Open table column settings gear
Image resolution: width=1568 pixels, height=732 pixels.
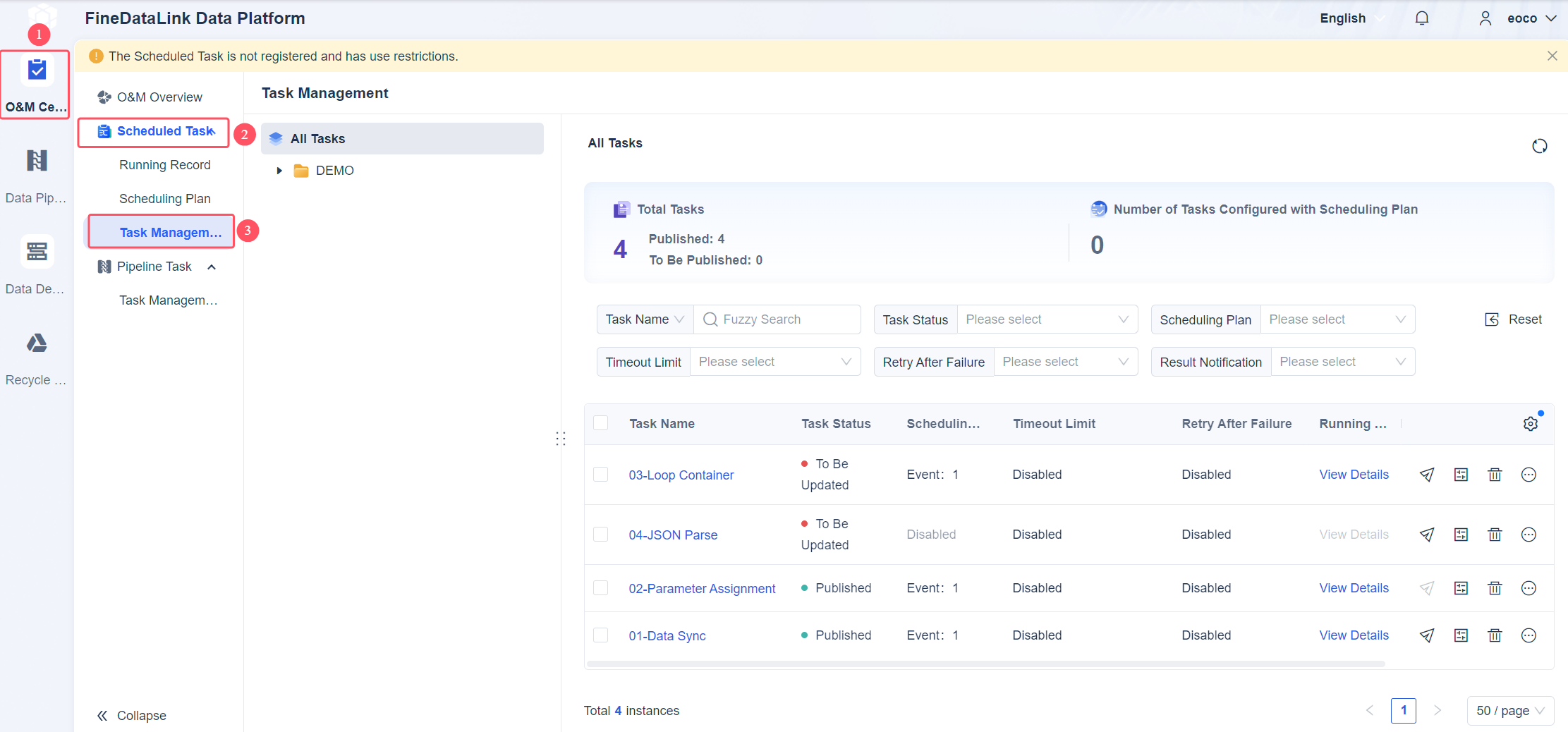click(1530, 424)
